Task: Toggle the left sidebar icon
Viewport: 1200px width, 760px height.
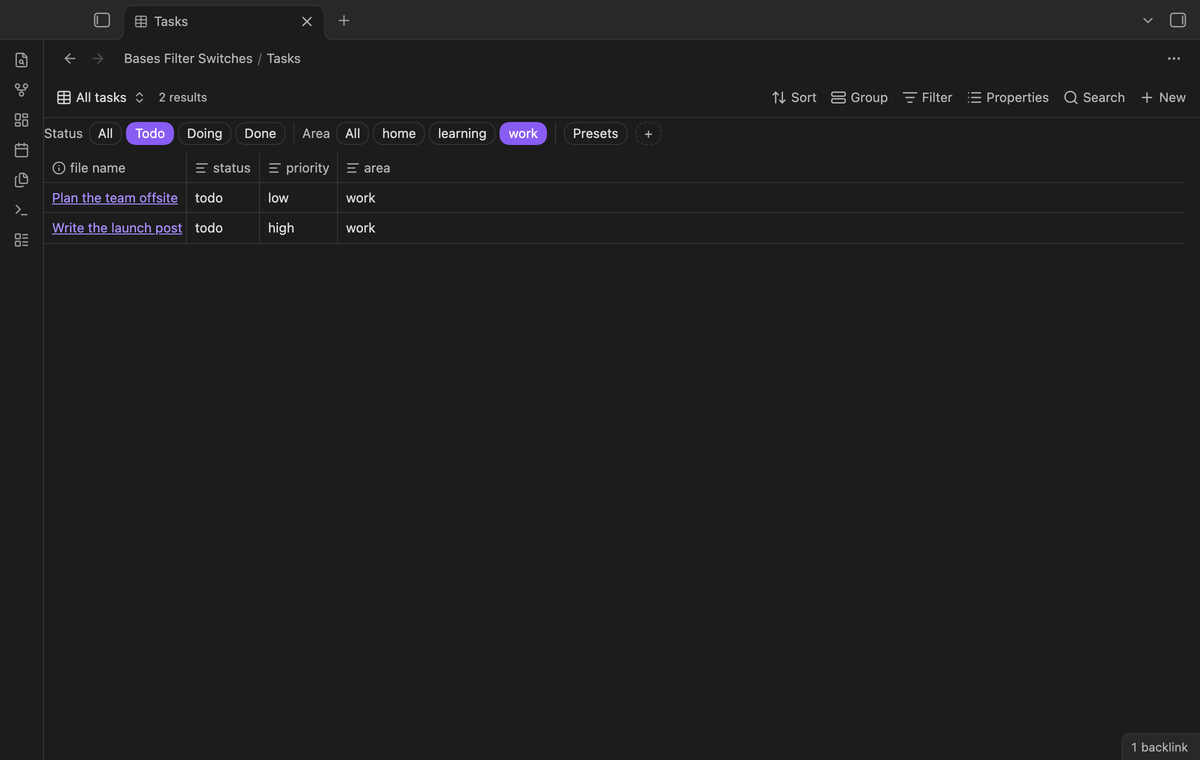Action: tap(101, 20)
